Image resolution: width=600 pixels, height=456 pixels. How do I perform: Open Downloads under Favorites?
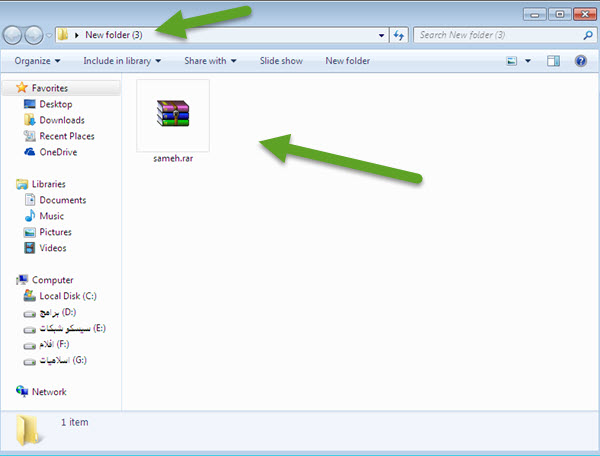62,120
